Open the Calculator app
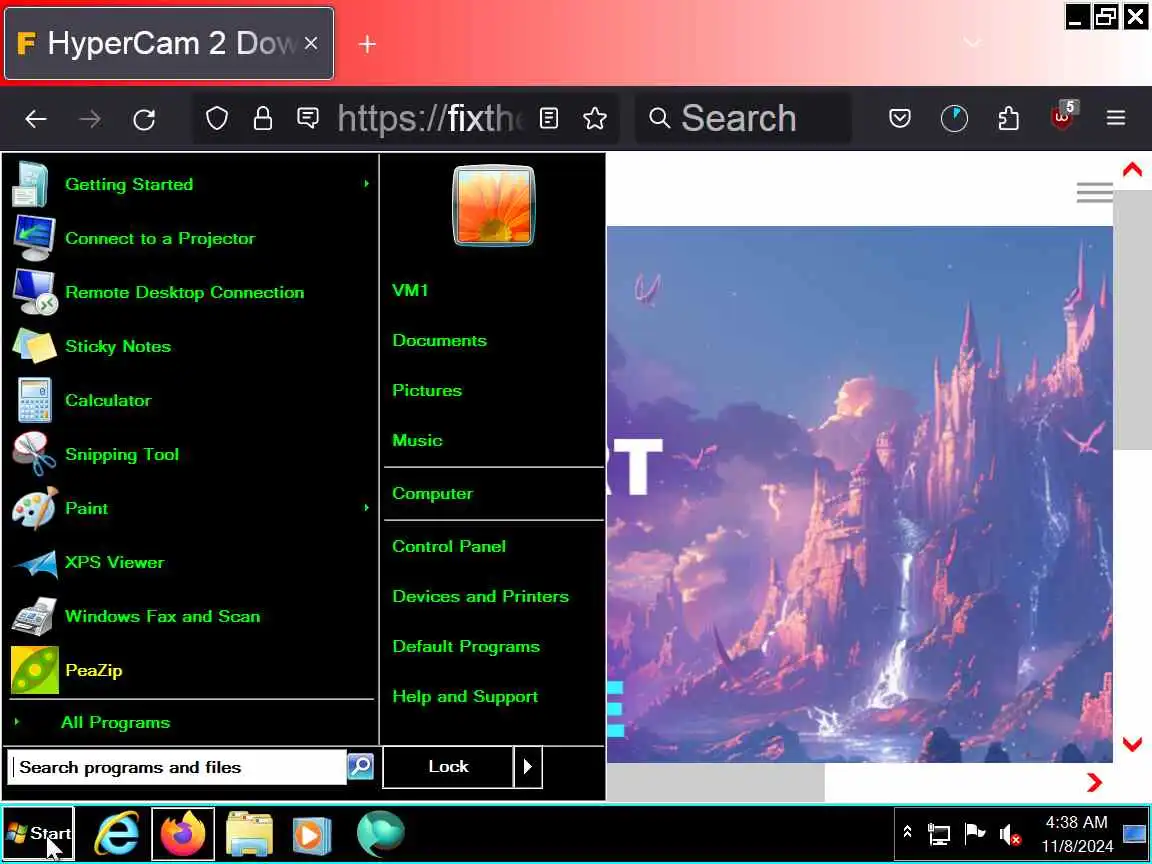 pos(190,400)
